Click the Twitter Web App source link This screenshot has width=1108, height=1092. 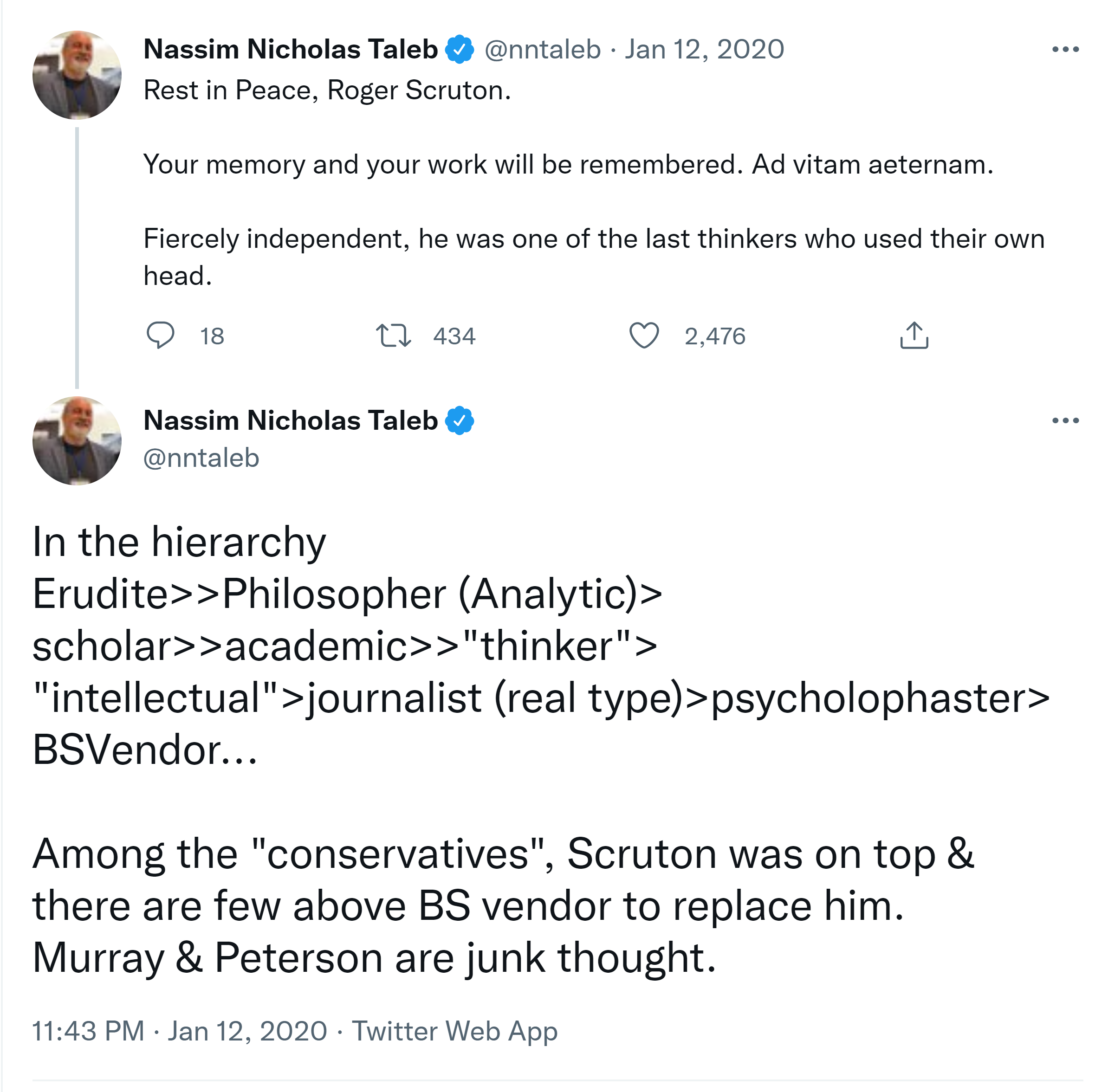click(454, 1031)
